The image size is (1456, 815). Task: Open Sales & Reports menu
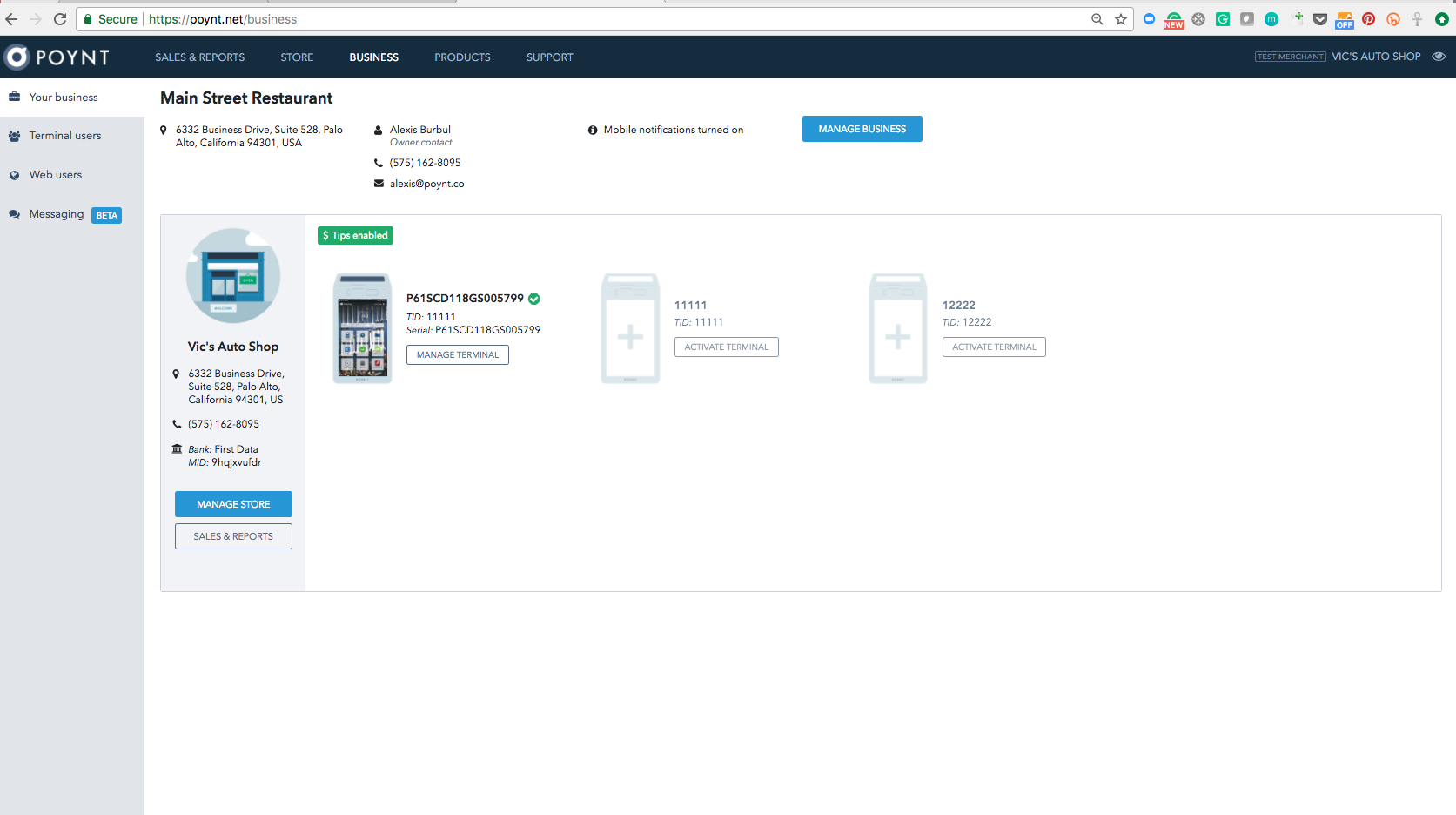199,57
